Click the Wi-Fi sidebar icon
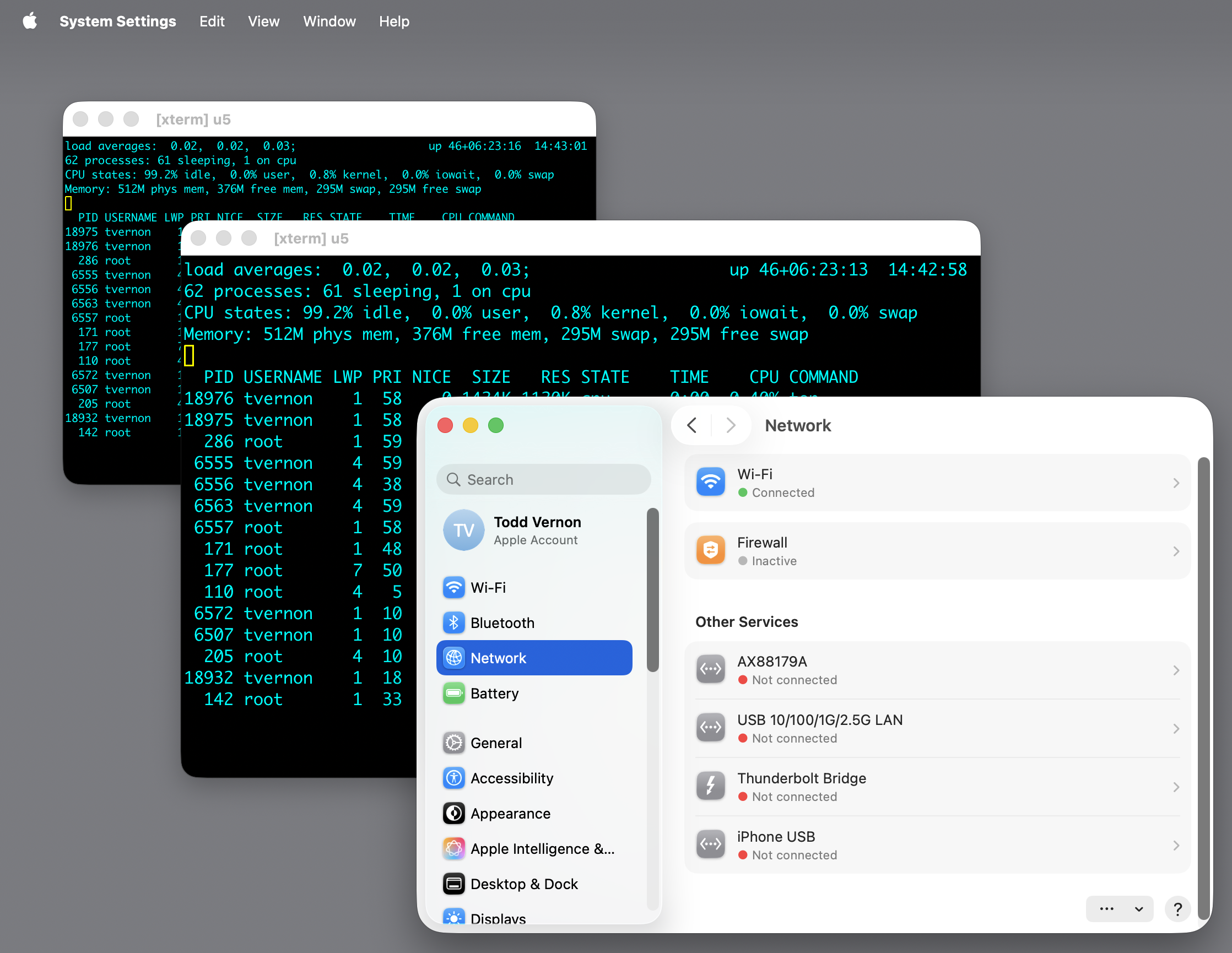The height and width of the screenshot is (953, 1232). (x=453, y=588)
